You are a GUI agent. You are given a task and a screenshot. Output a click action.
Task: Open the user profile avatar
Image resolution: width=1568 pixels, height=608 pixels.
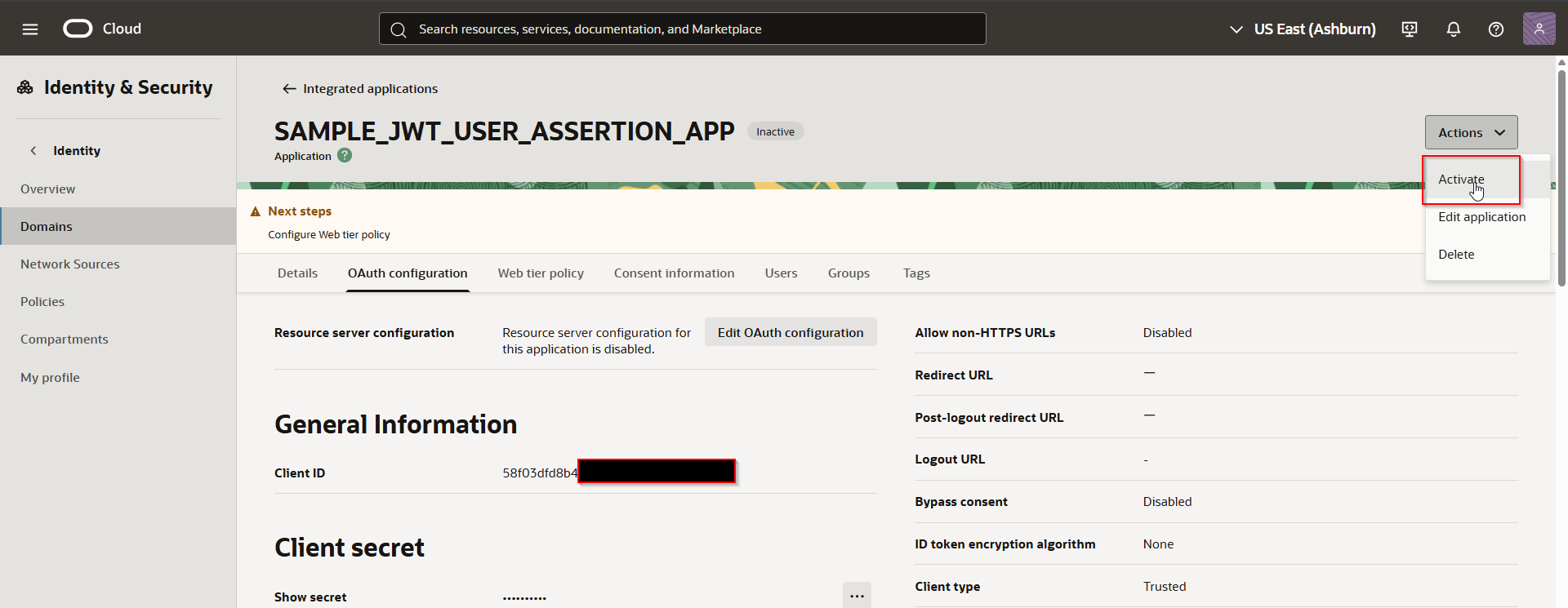click(x=1539, y=29)
